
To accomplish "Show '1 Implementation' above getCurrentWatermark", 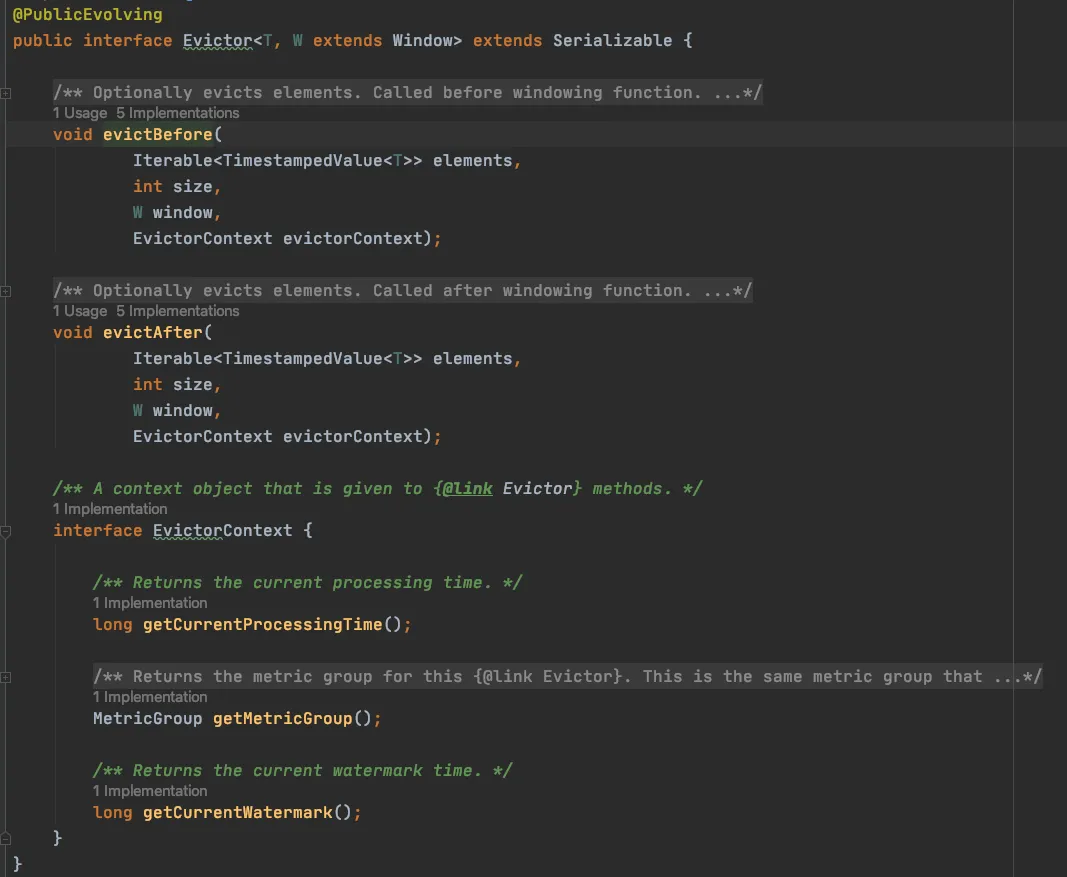I will (x=150, y=791).
